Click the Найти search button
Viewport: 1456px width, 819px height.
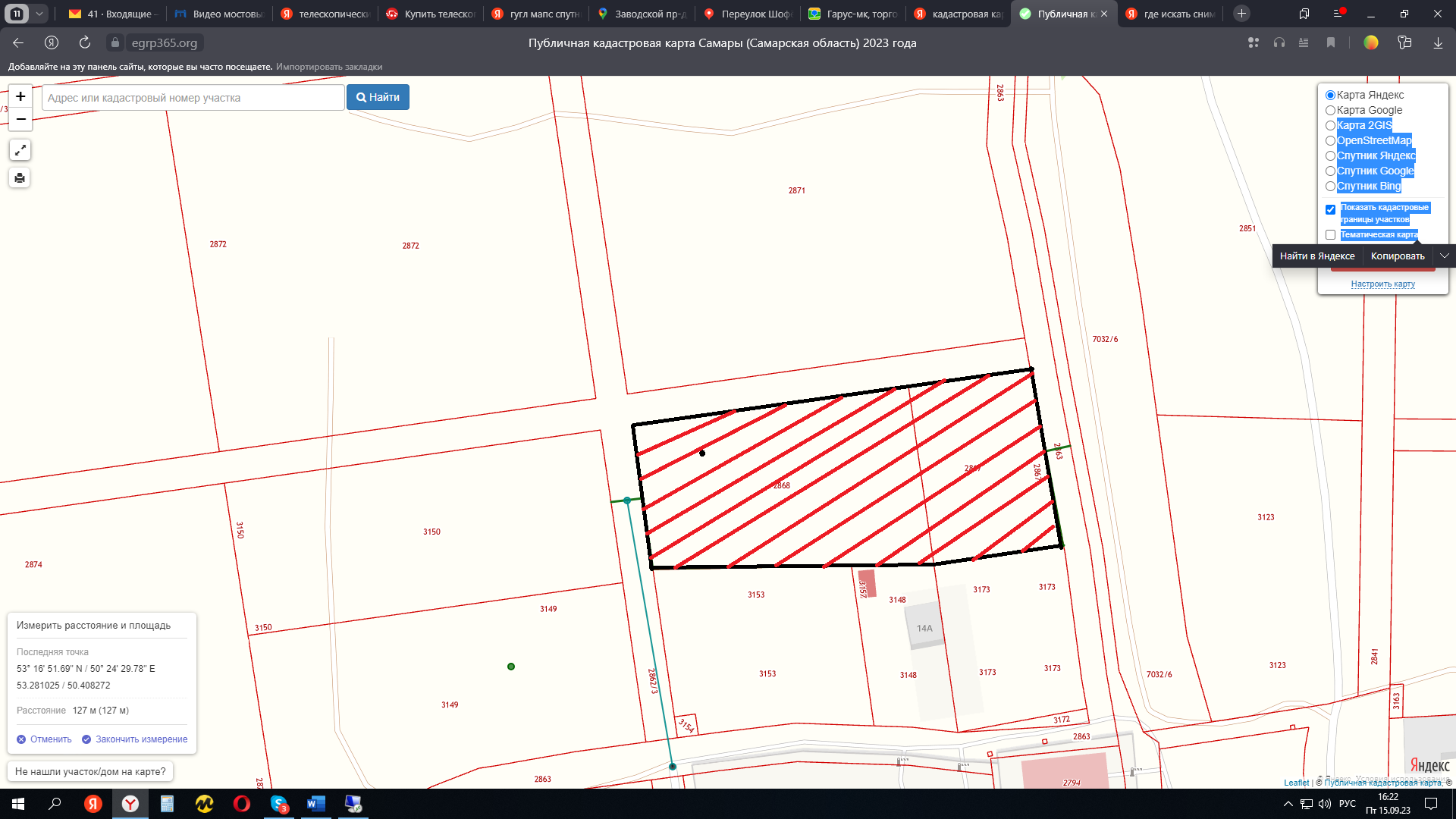point(378,97)
